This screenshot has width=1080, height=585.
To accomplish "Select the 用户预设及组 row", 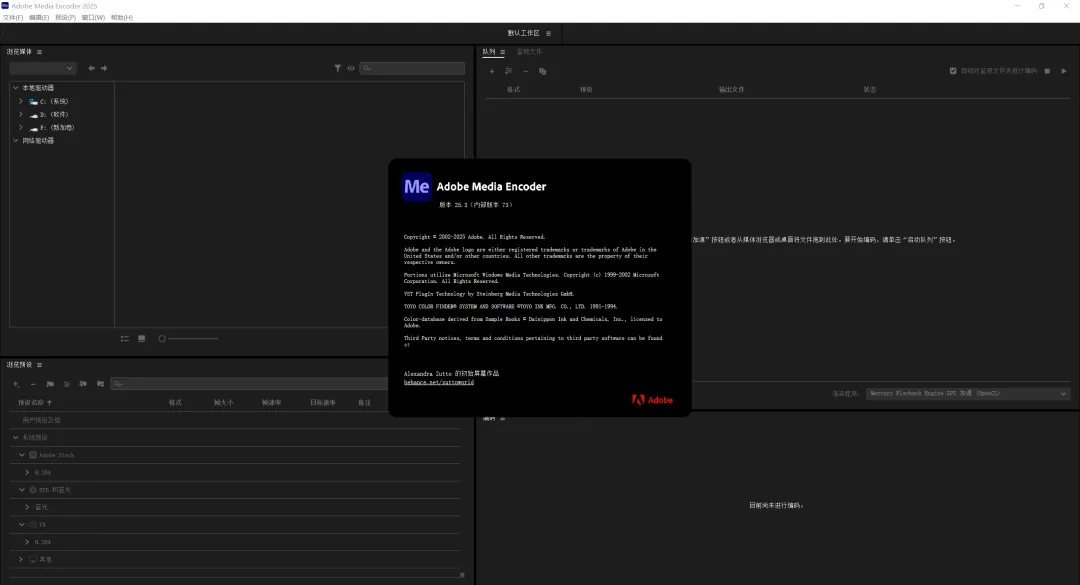I will click(235, 420).
